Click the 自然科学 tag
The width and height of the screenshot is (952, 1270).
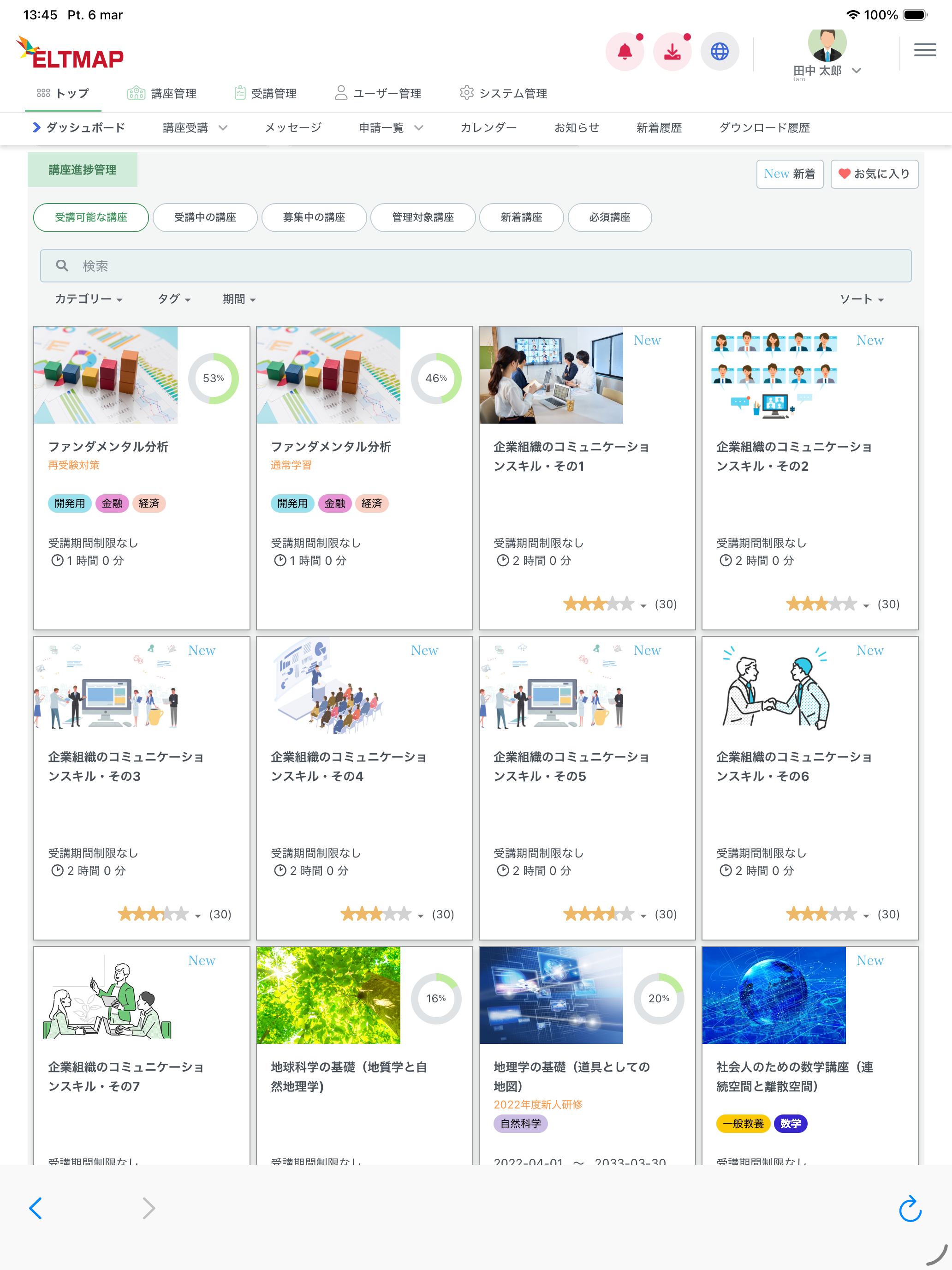520,1123
